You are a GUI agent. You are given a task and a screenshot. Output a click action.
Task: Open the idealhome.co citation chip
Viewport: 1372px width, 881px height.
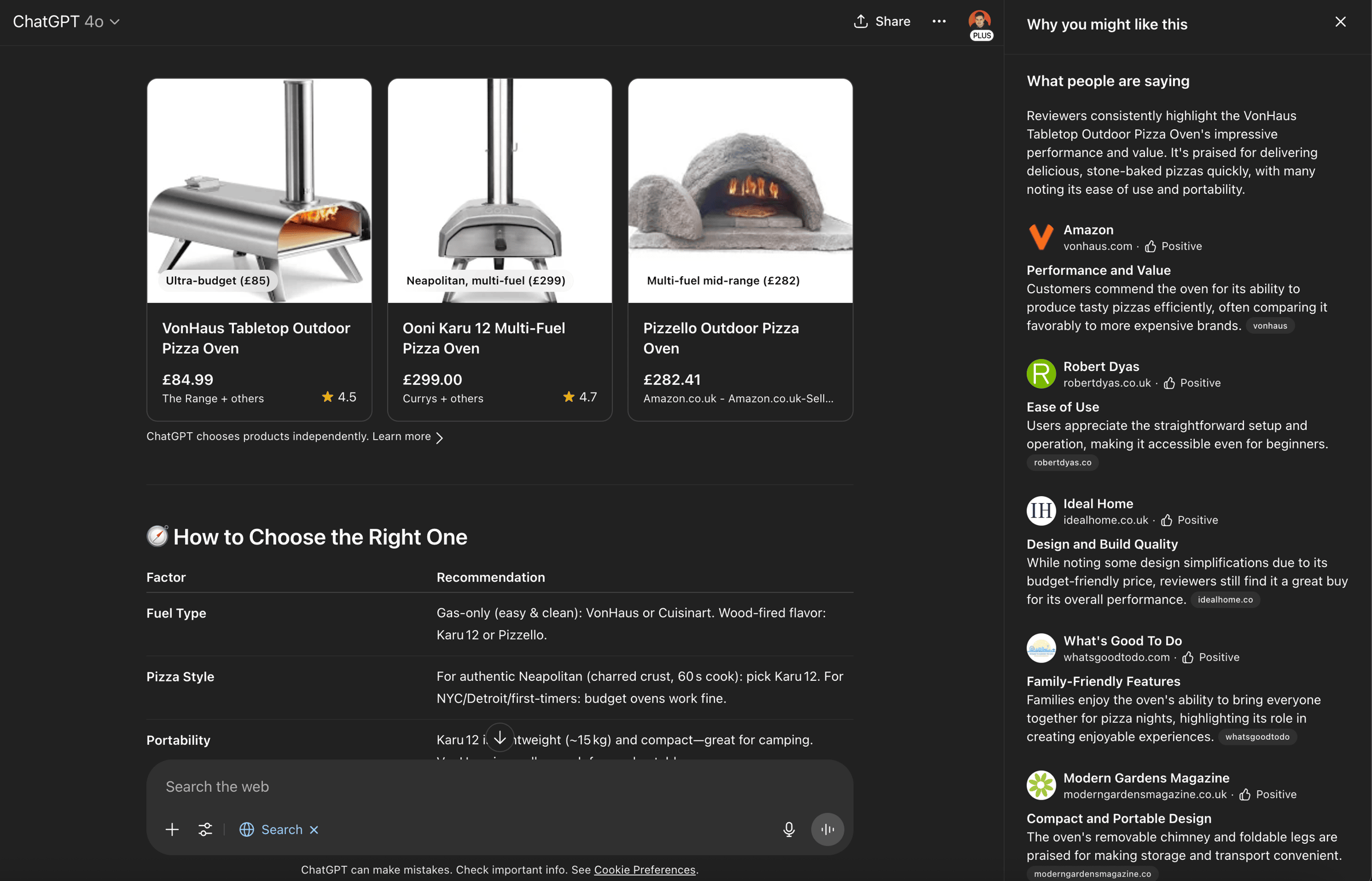(x=1225, y=600)
